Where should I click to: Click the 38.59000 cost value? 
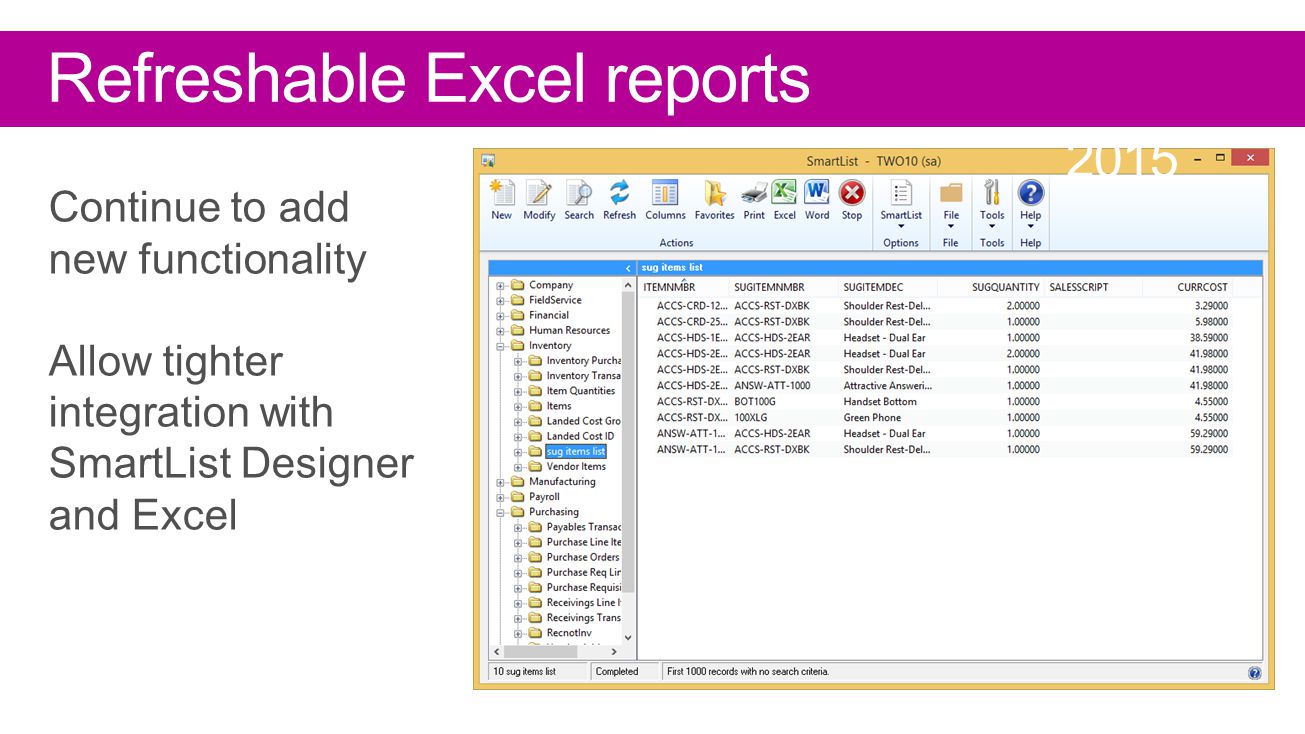click(1208, 338)
